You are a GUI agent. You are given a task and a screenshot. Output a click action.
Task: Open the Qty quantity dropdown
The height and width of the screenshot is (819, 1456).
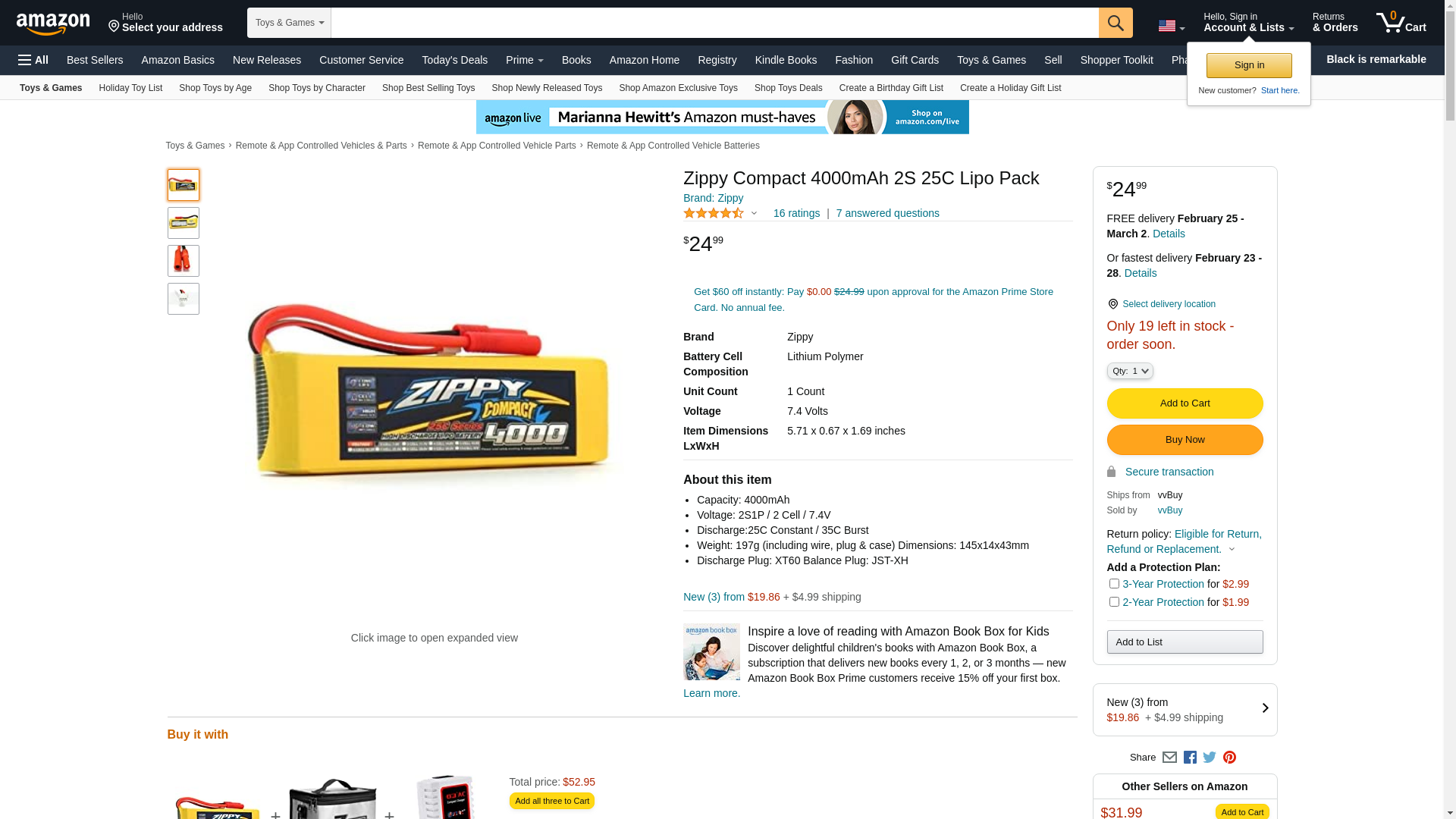(x=1130, y=371)
